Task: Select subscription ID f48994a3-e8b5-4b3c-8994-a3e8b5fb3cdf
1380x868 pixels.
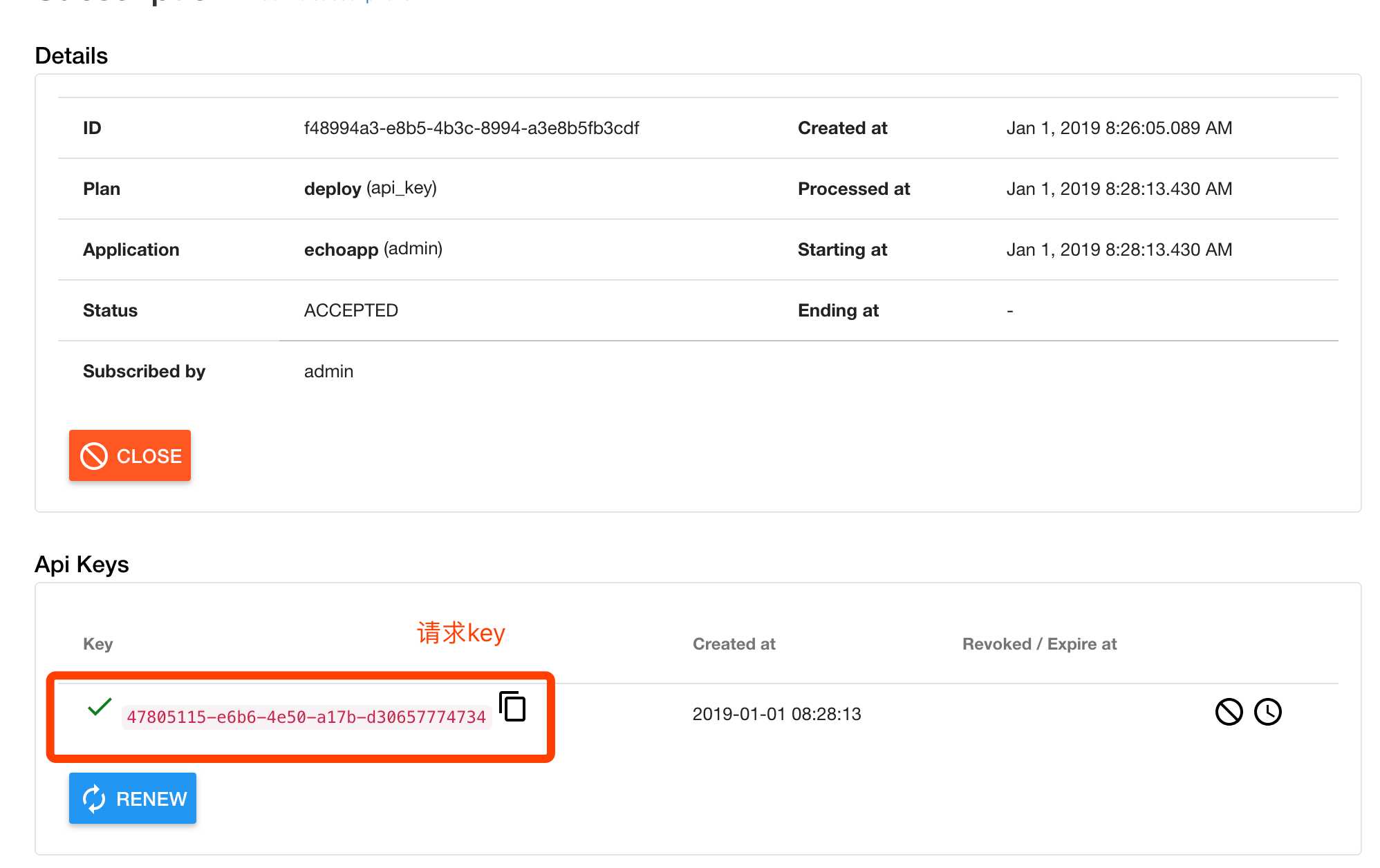Action: [472, 128]
